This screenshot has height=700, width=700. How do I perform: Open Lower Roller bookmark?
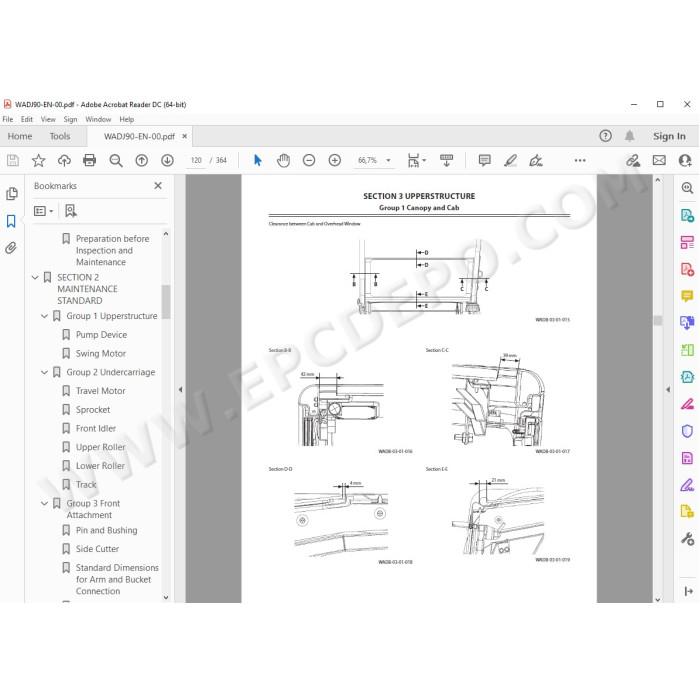(100, 466)
